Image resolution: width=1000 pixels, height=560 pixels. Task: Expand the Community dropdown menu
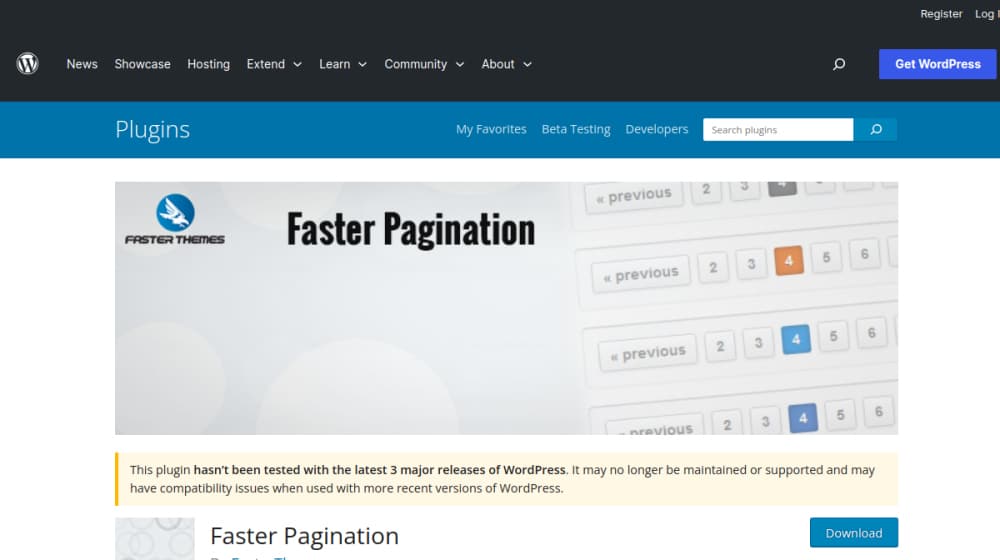[x=424, y=64]
